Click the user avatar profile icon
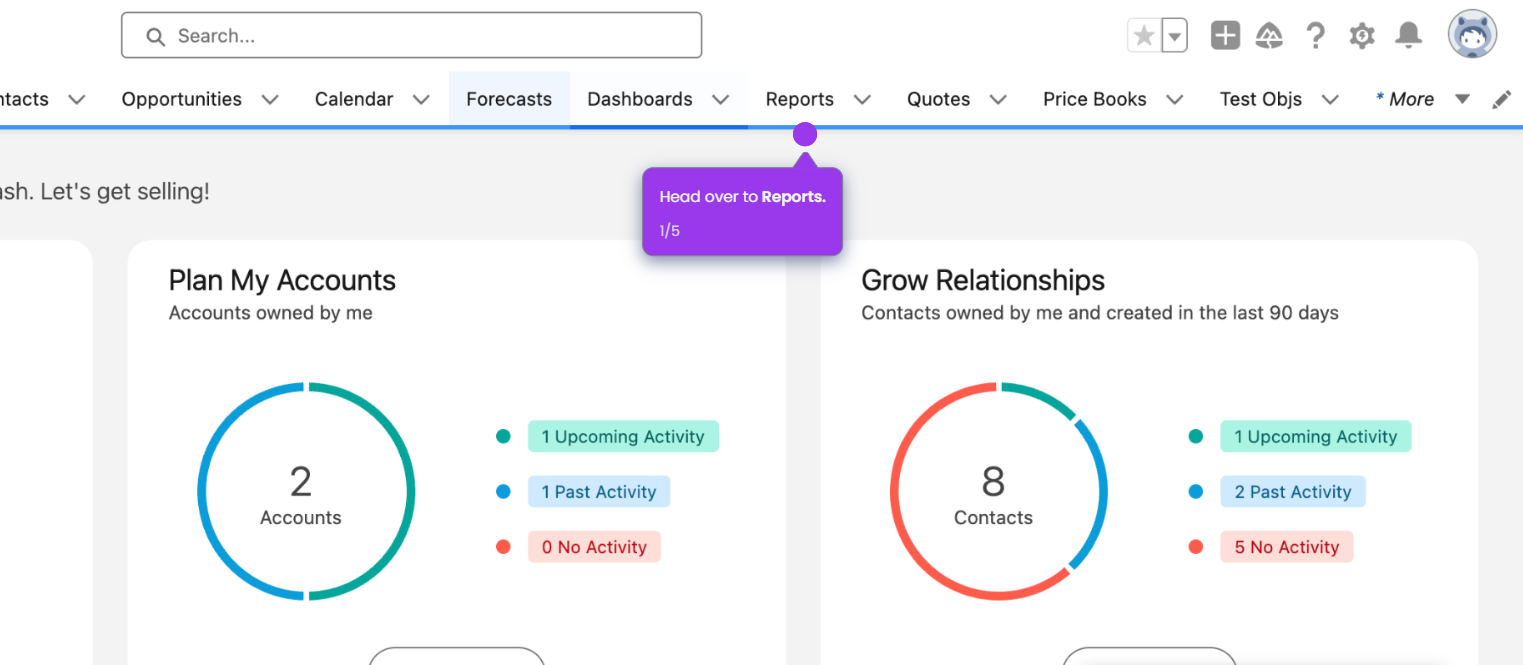This screenshot has width=1523, height=665. [x=1472, y=36]
